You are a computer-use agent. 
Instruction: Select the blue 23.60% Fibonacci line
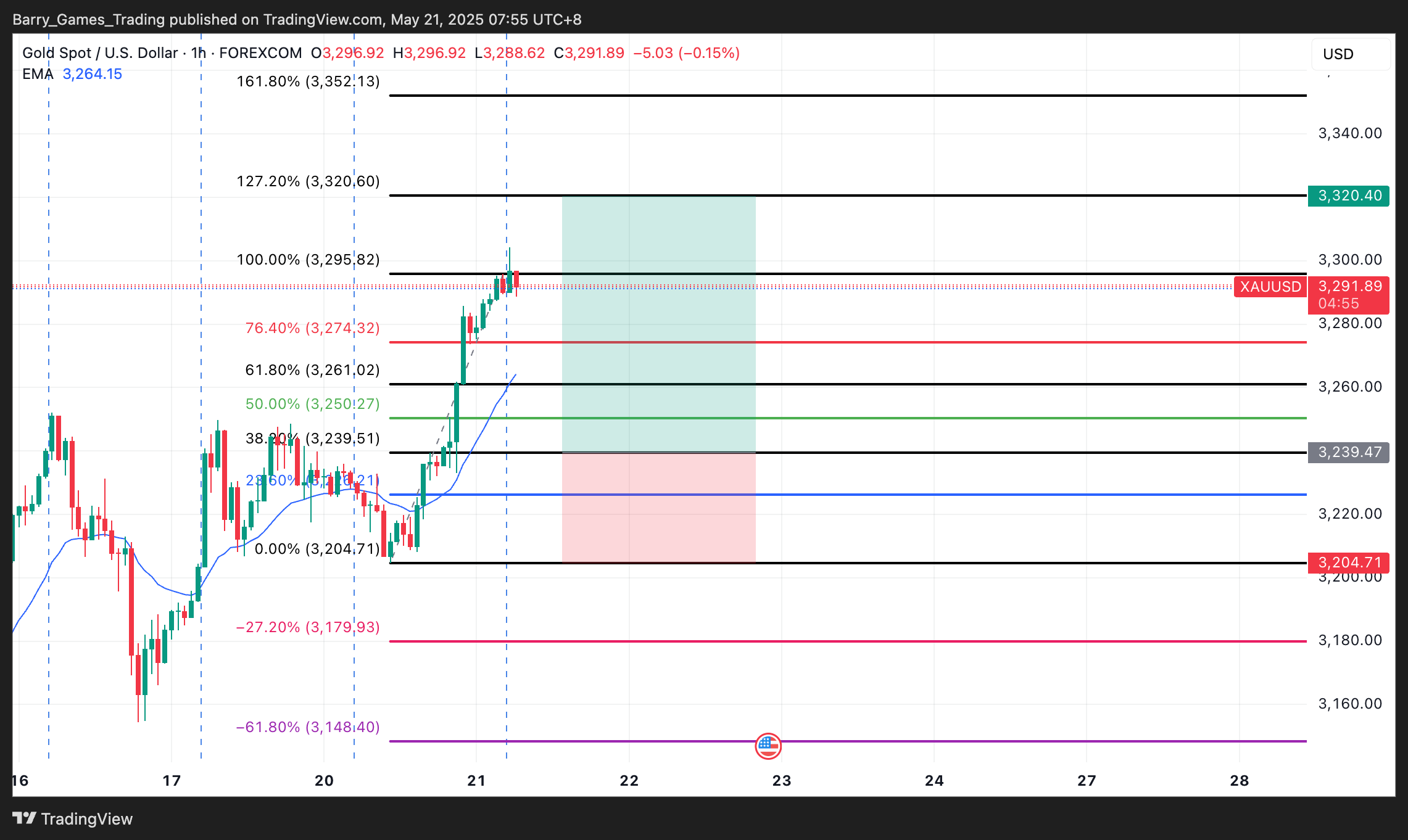click(926, 495)
